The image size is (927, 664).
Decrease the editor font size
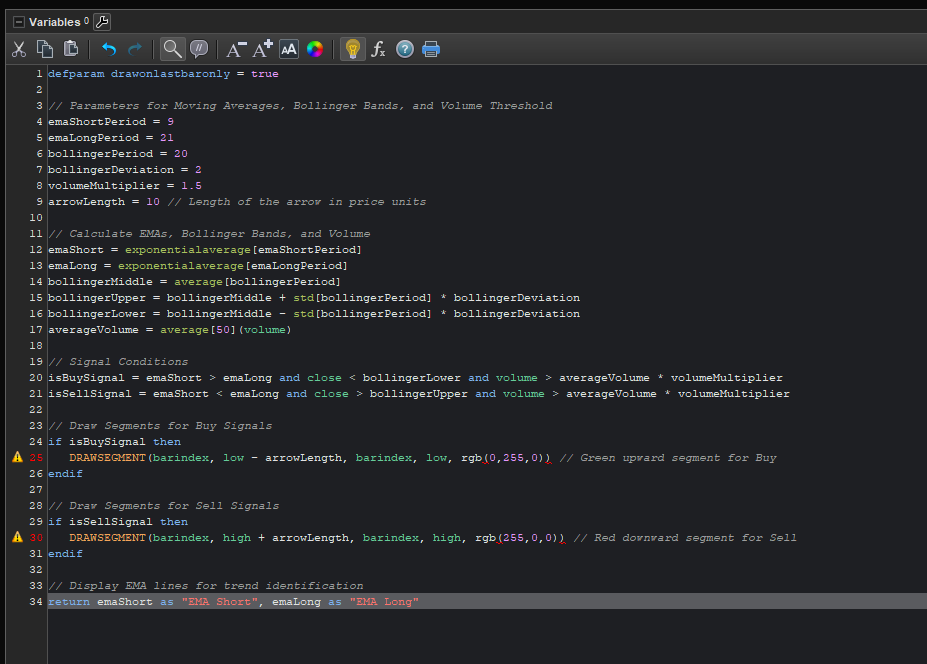[x=236, y=49]
